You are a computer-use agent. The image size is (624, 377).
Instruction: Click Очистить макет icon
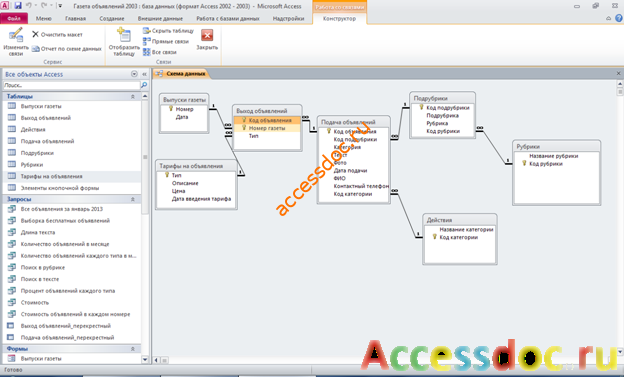pos(35,34)
